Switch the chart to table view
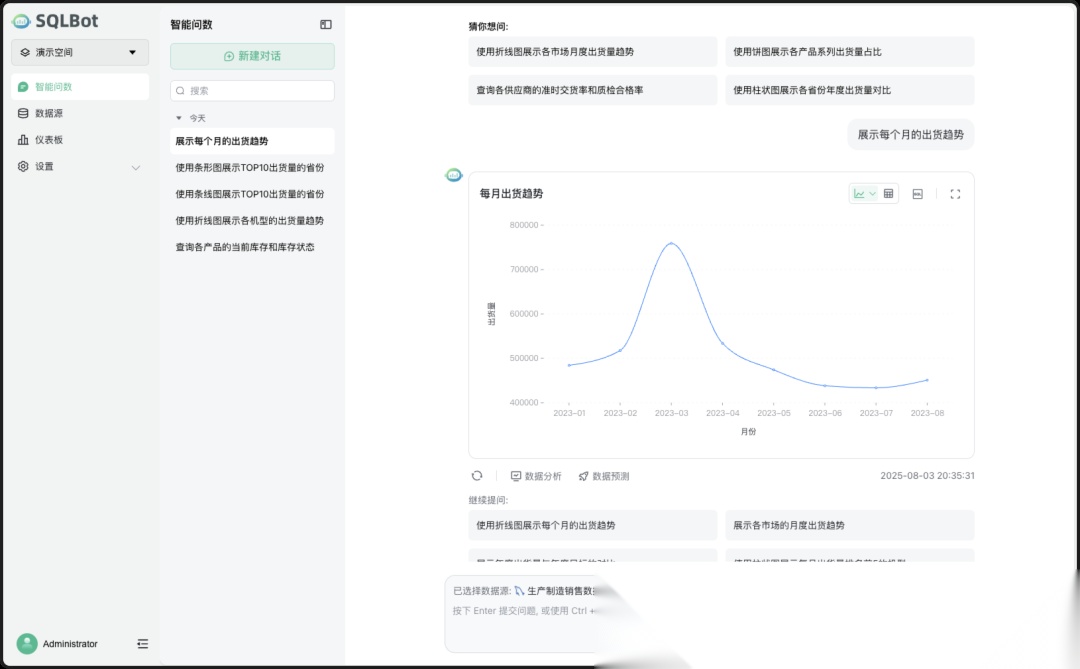1080x669 pixels. [888, 193]
